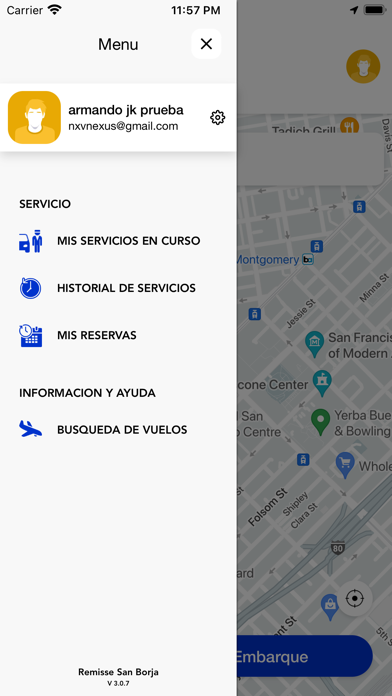Click the clock history icon
The height and width of the screenshot is (696, 392).
pos(31,288)
